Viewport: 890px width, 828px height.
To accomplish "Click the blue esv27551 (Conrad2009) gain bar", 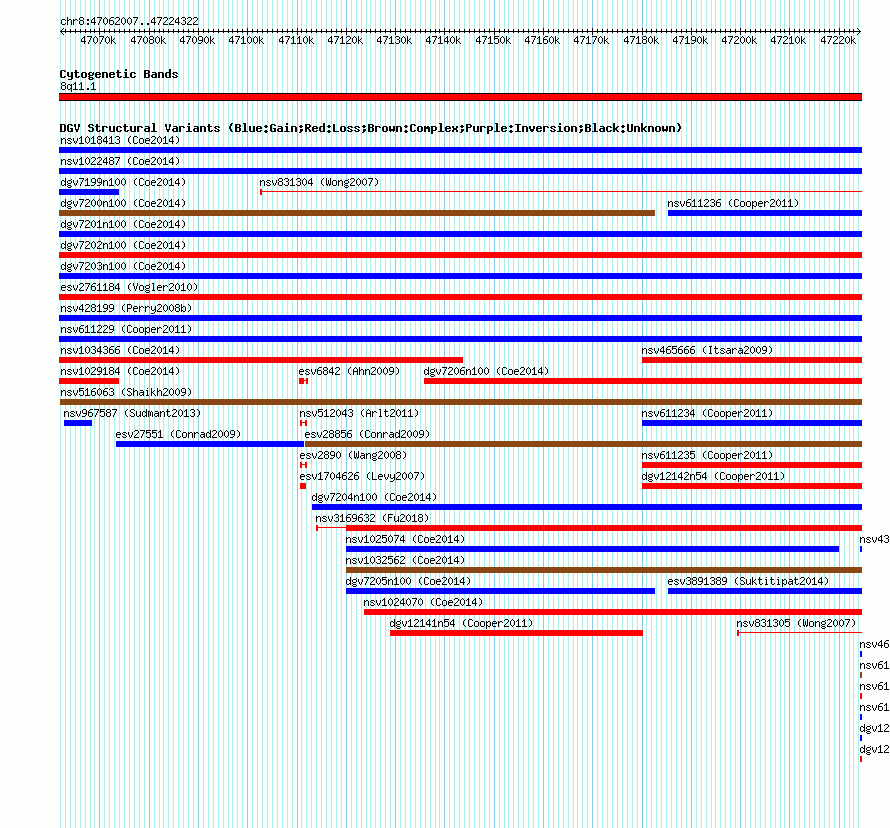I will point(210,444).
